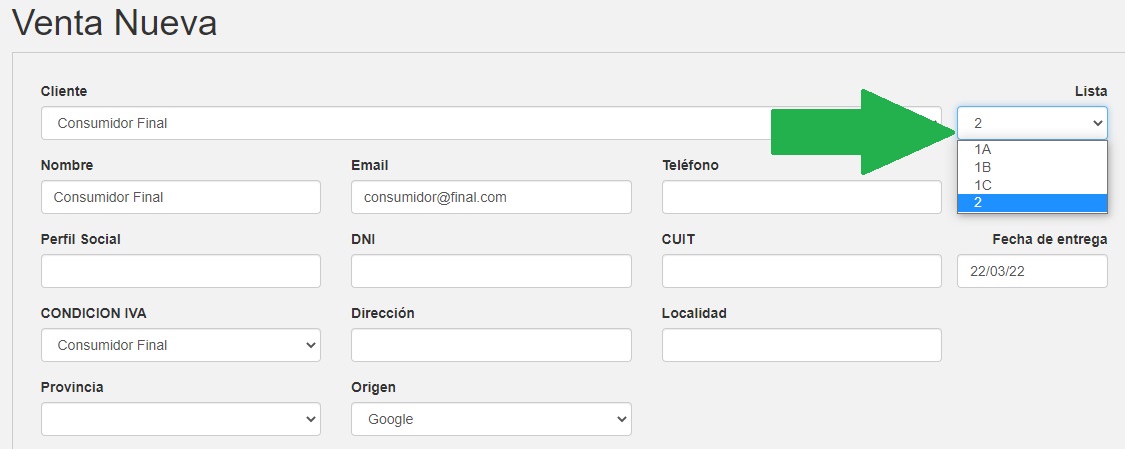Image resolution: width=1125 pixels, height=449 pixels.
Task: Select highlighted option 2 in Lista list
Action: (x=1031, y=203)
